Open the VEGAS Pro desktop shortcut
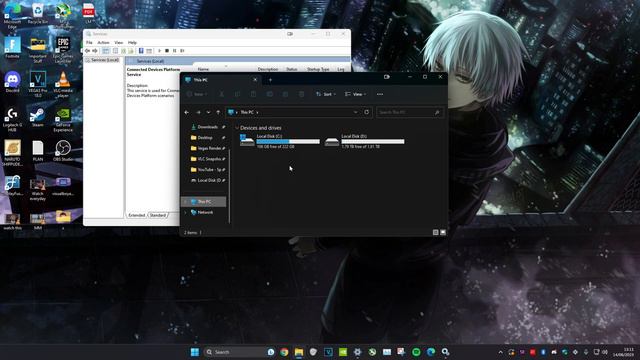Viewport: 640px width, 360px height. pyautogui.click(x=38, y=84)
